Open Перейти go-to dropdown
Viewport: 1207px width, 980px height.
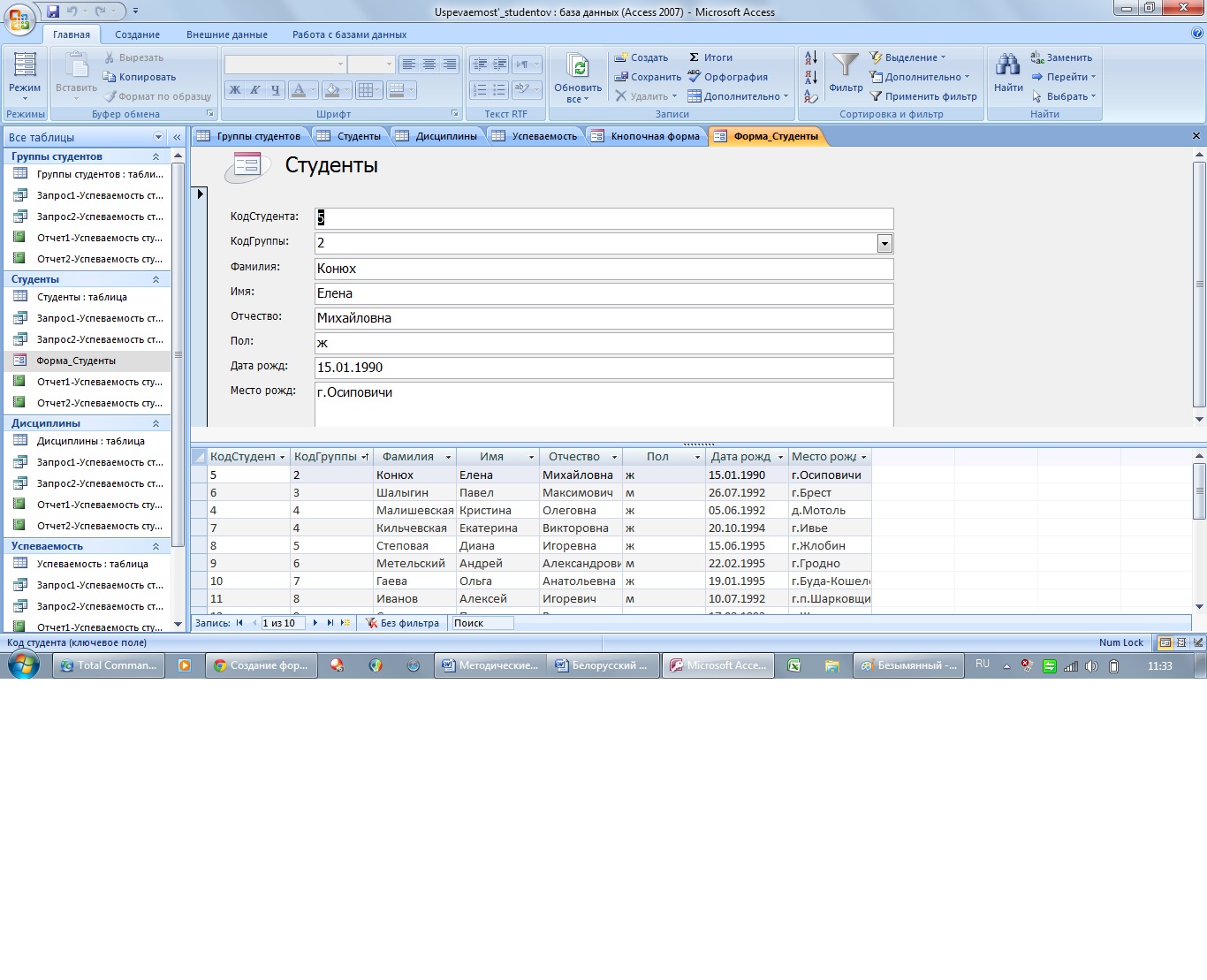click(x=1063, y=77)
